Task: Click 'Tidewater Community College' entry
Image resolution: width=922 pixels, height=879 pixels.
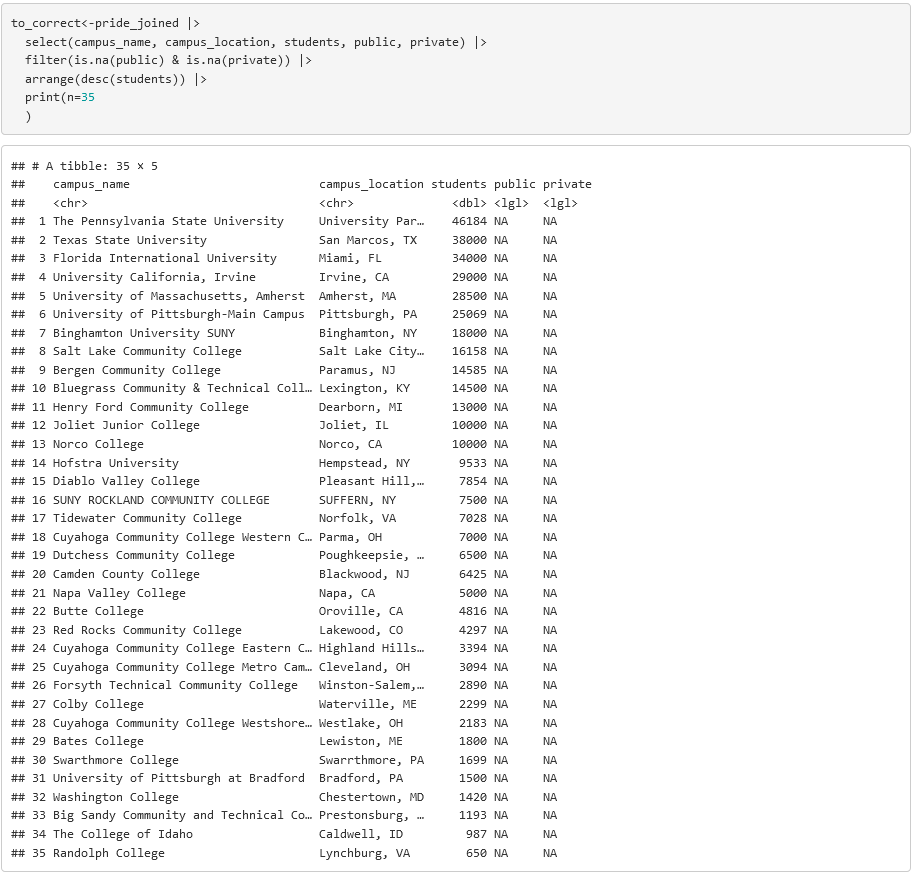Action: pos(147,519)
